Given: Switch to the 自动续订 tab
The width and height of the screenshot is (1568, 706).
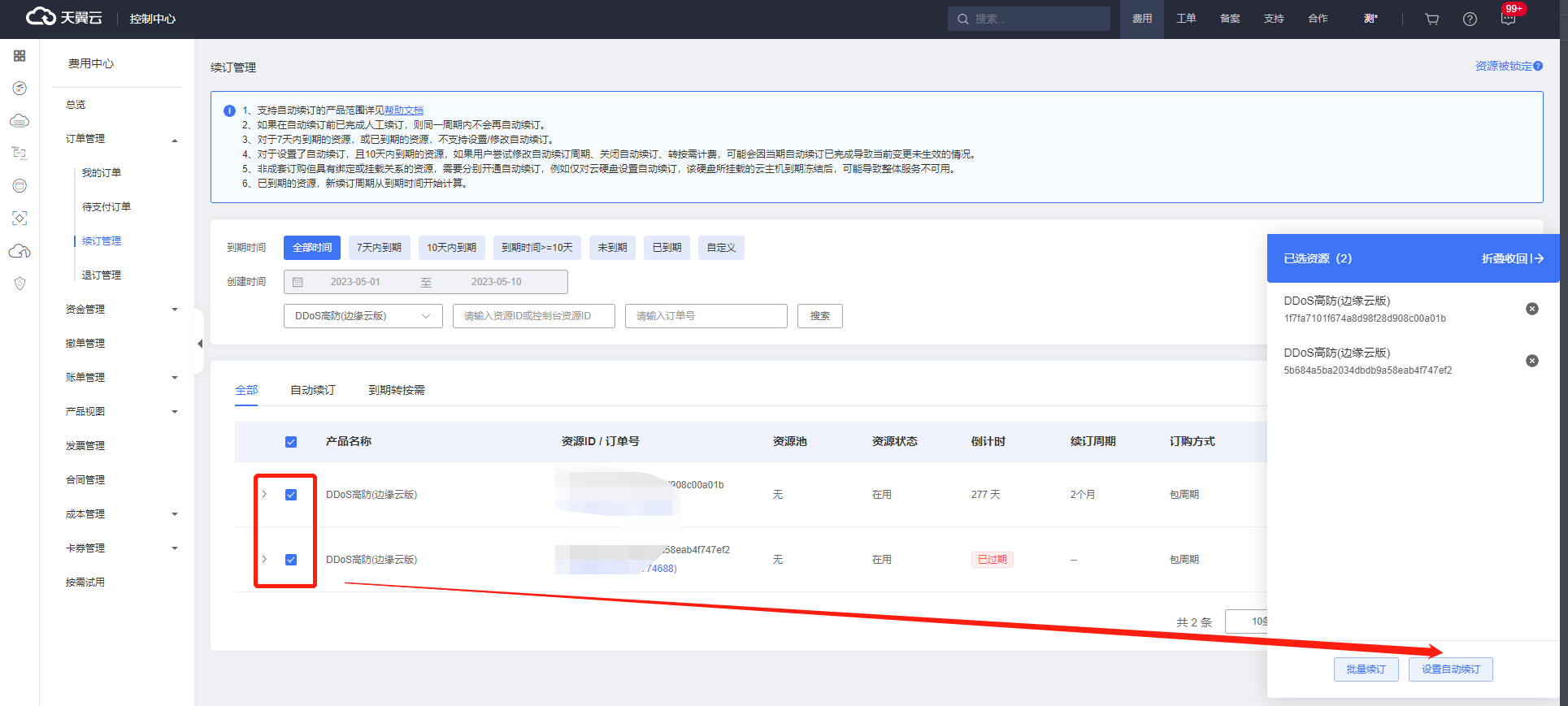Looking at the screenshot, I should point(313,390).
